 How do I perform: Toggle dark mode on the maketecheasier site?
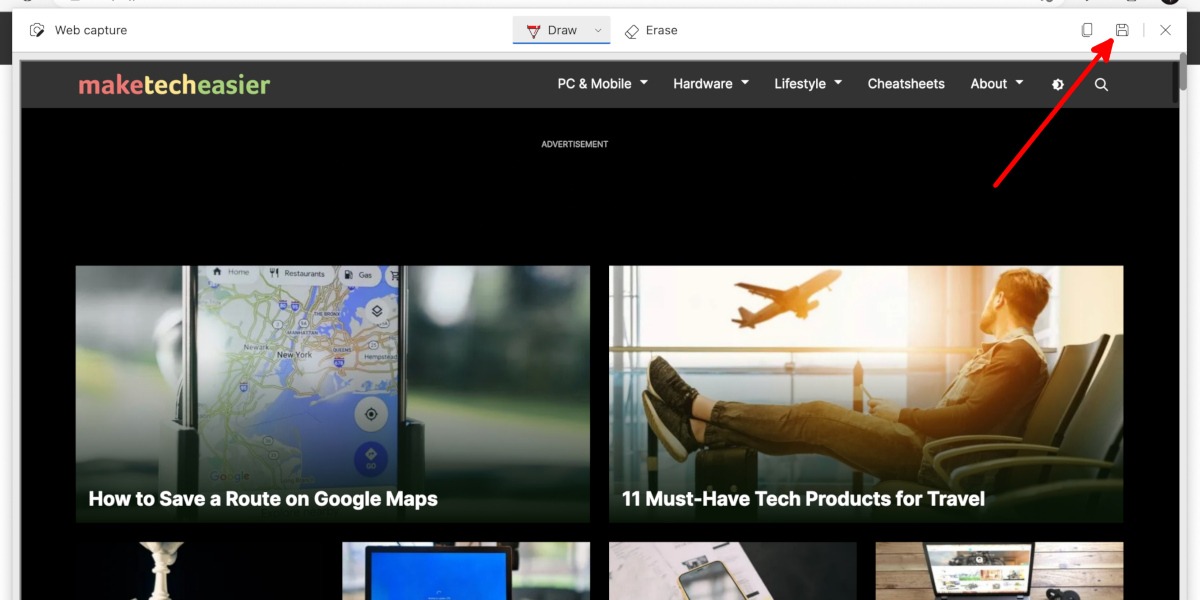[1058, 84]
